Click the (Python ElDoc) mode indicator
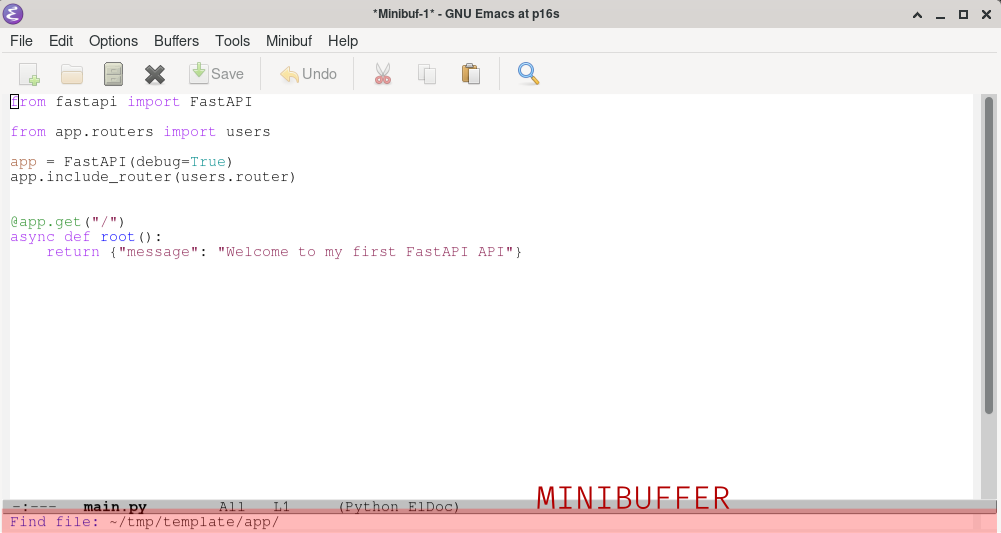The image size is (1001, 533). 399,507
